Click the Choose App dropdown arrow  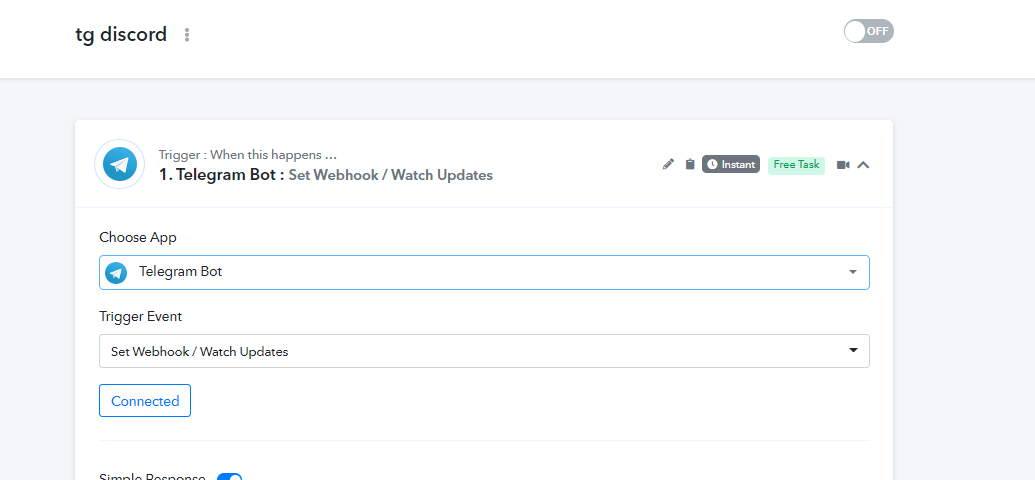(x=853, y=272)
